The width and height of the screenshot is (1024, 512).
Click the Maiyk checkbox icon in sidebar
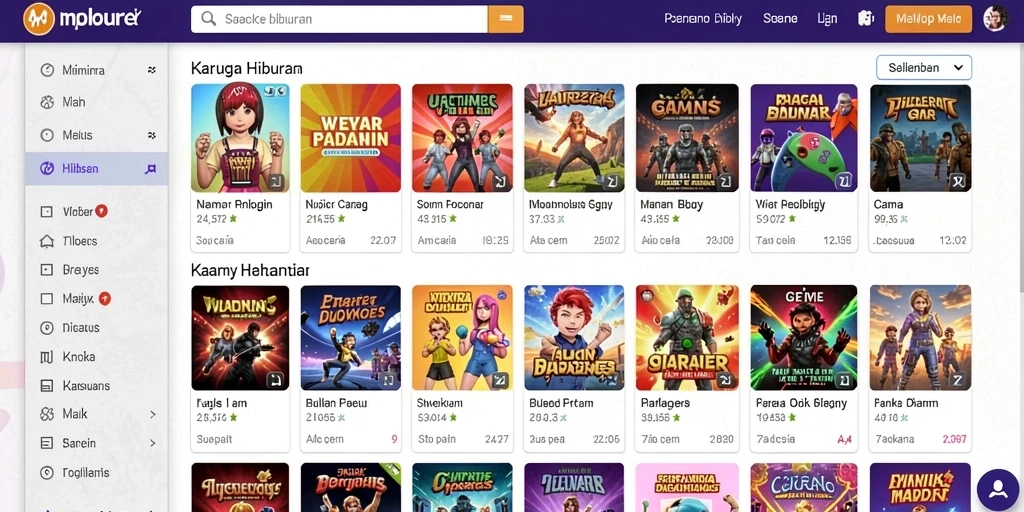[x=46, y=299]
